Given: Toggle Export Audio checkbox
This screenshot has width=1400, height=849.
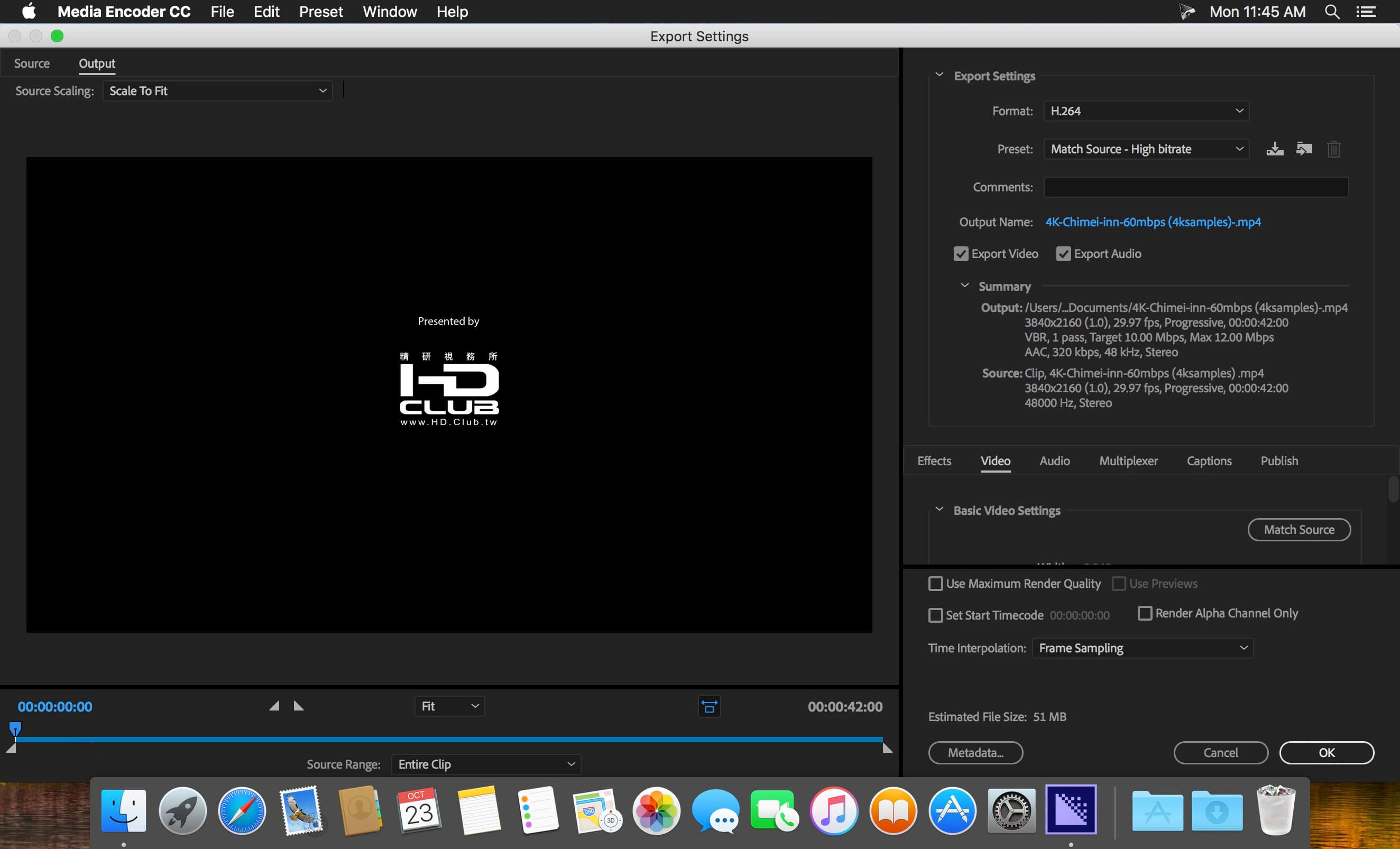Looking at the screenshot, I should [1063, 253].
